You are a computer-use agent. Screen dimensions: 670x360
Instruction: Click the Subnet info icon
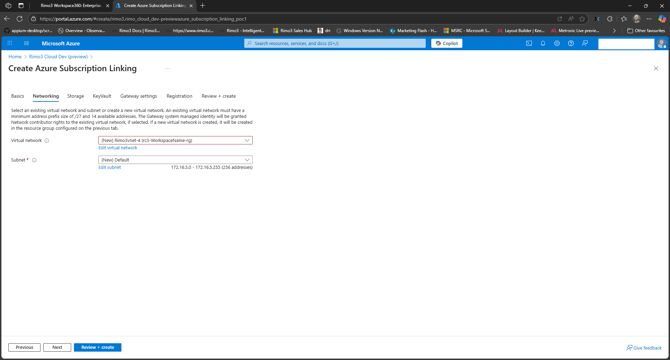(x=34, y=160)
